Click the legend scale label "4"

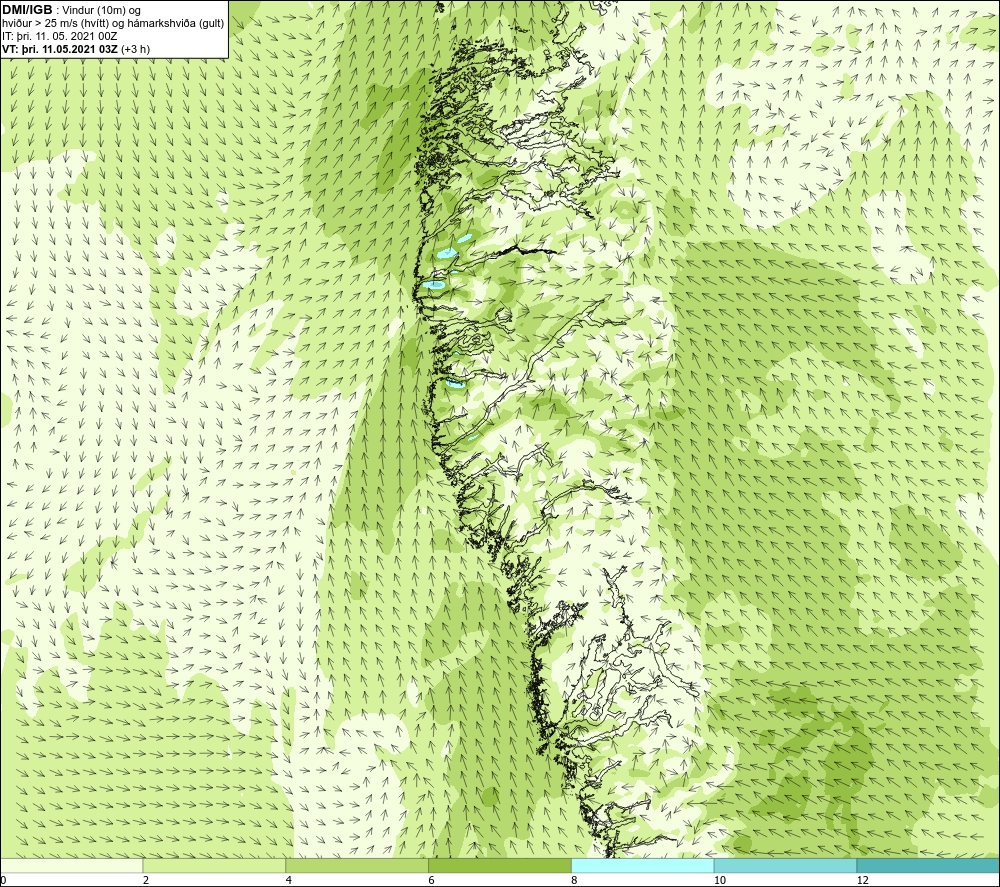pos(289,880)
